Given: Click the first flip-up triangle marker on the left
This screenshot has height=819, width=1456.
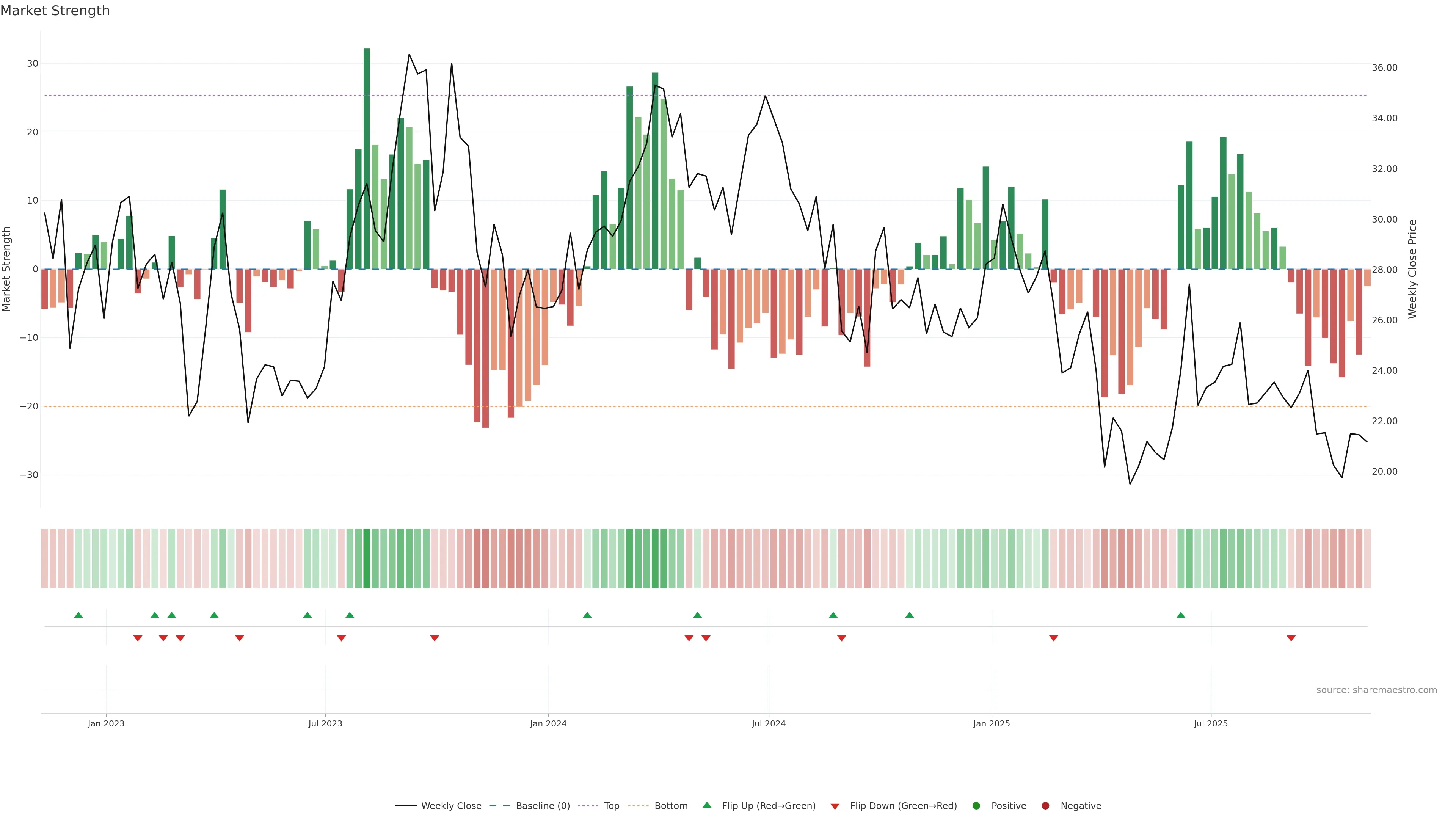Looking at the screenshot, I should pos(78,615).
